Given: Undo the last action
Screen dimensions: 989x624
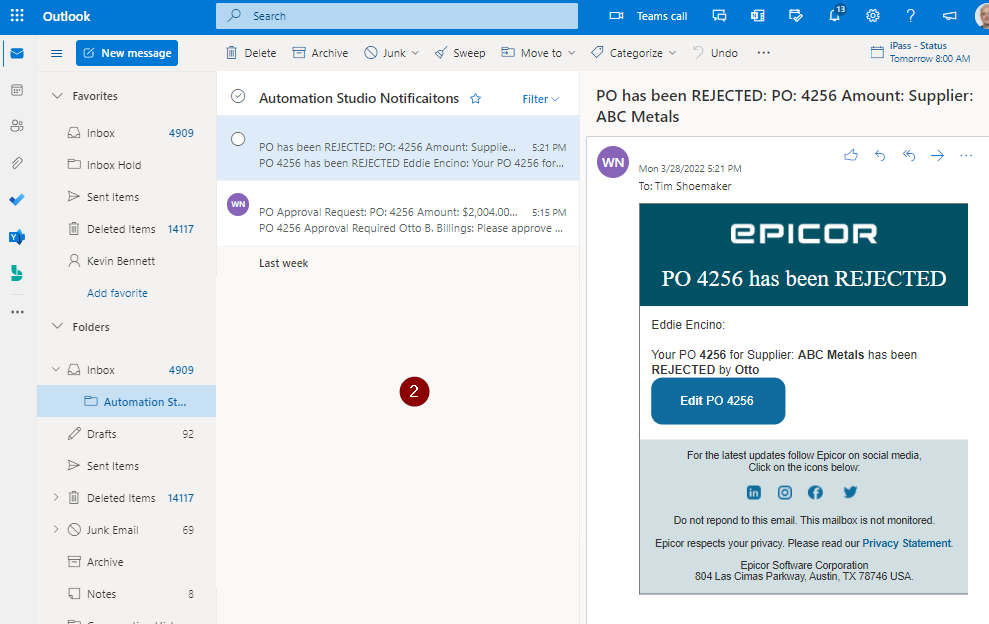Looking at the screenshot, I should click(715, 53).
